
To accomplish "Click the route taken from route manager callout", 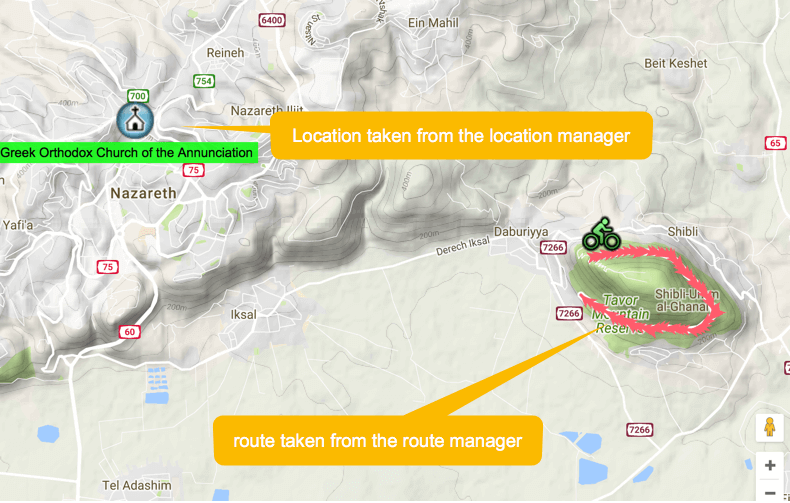I will coord(378,440).
